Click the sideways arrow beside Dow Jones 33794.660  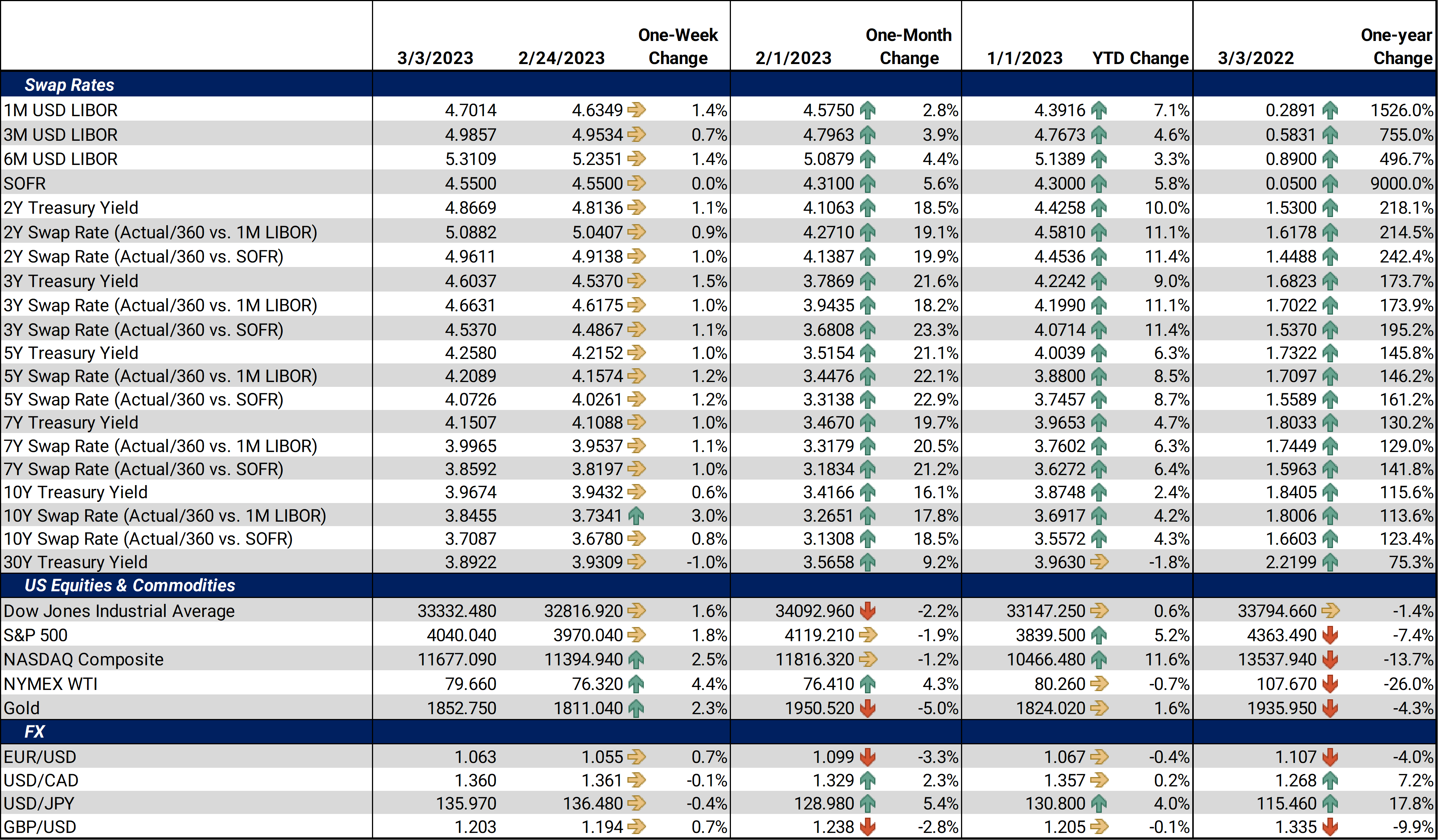[x=1330, y=611]
